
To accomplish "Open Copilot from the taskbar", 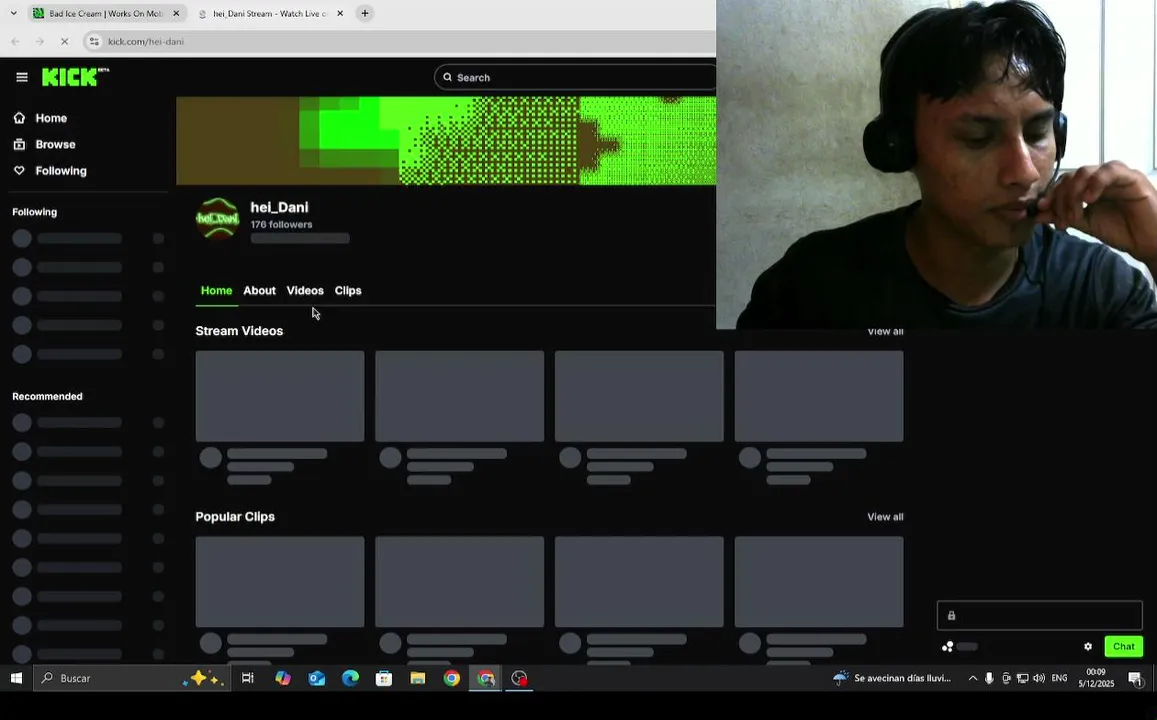I will click(x=283, y=678).
